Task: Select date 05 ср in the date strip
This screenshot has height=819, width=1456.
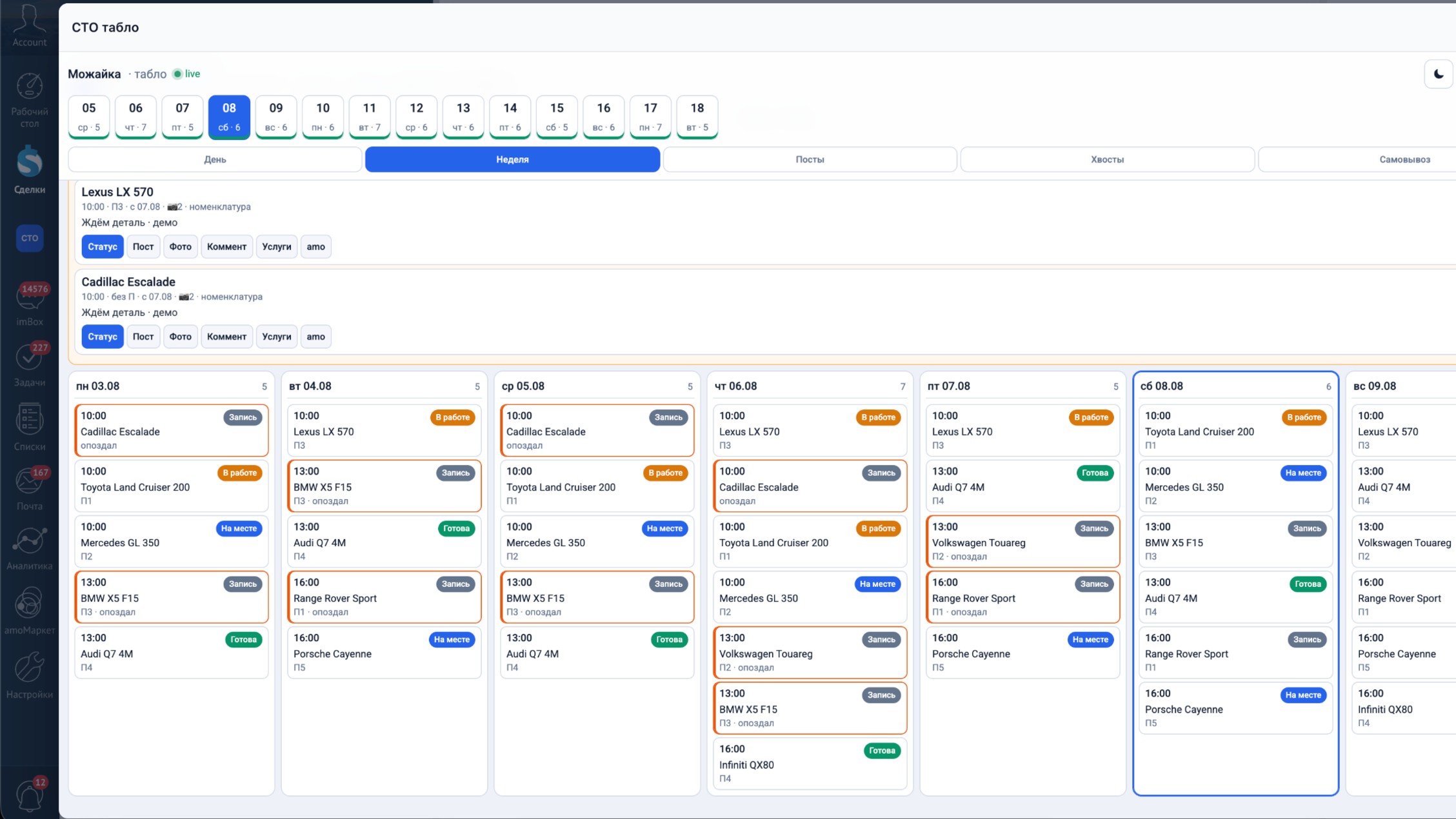Action: click(89, 117)
